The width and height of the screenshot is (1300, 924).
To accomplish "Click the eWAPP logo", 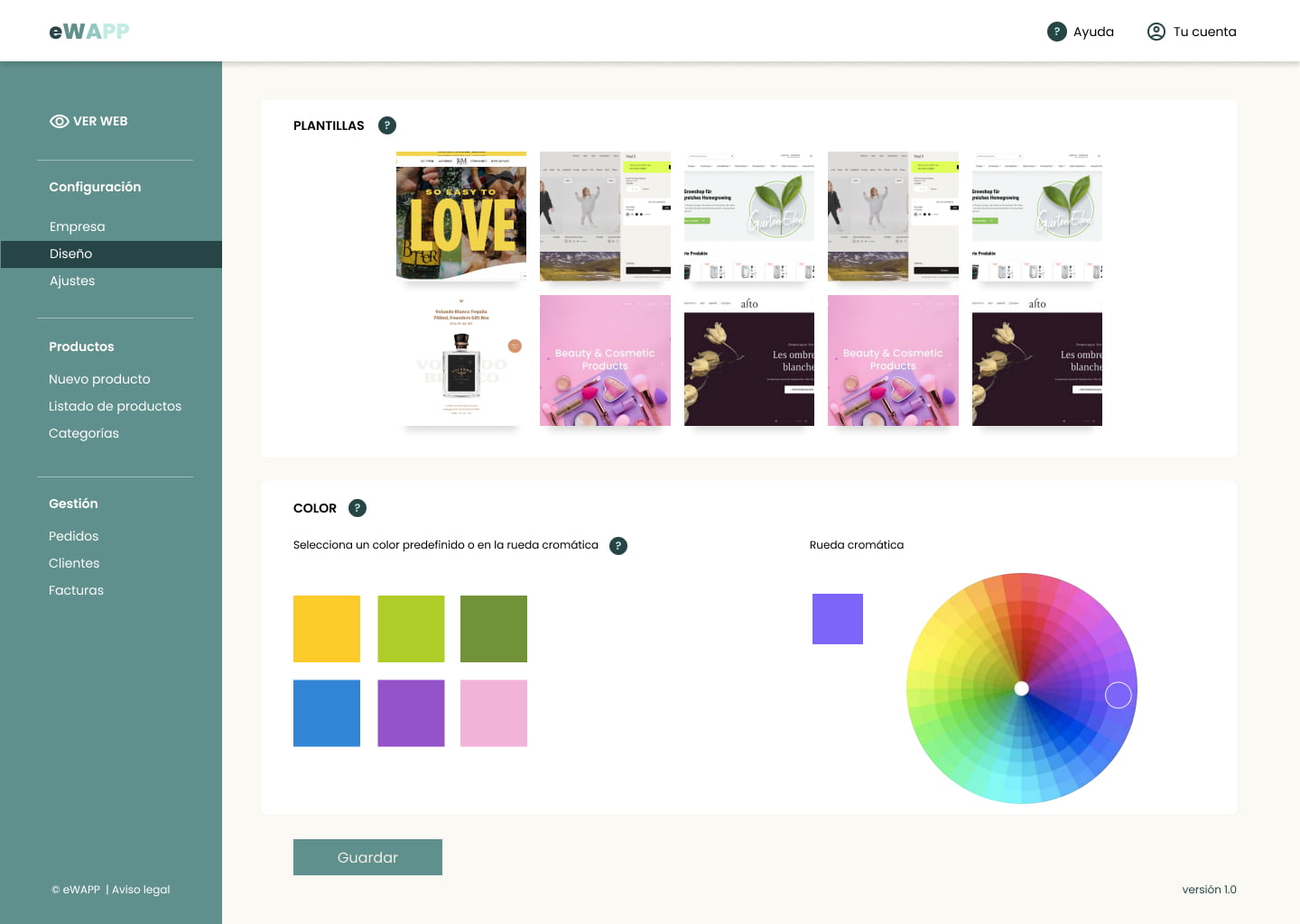I will 89,32.
